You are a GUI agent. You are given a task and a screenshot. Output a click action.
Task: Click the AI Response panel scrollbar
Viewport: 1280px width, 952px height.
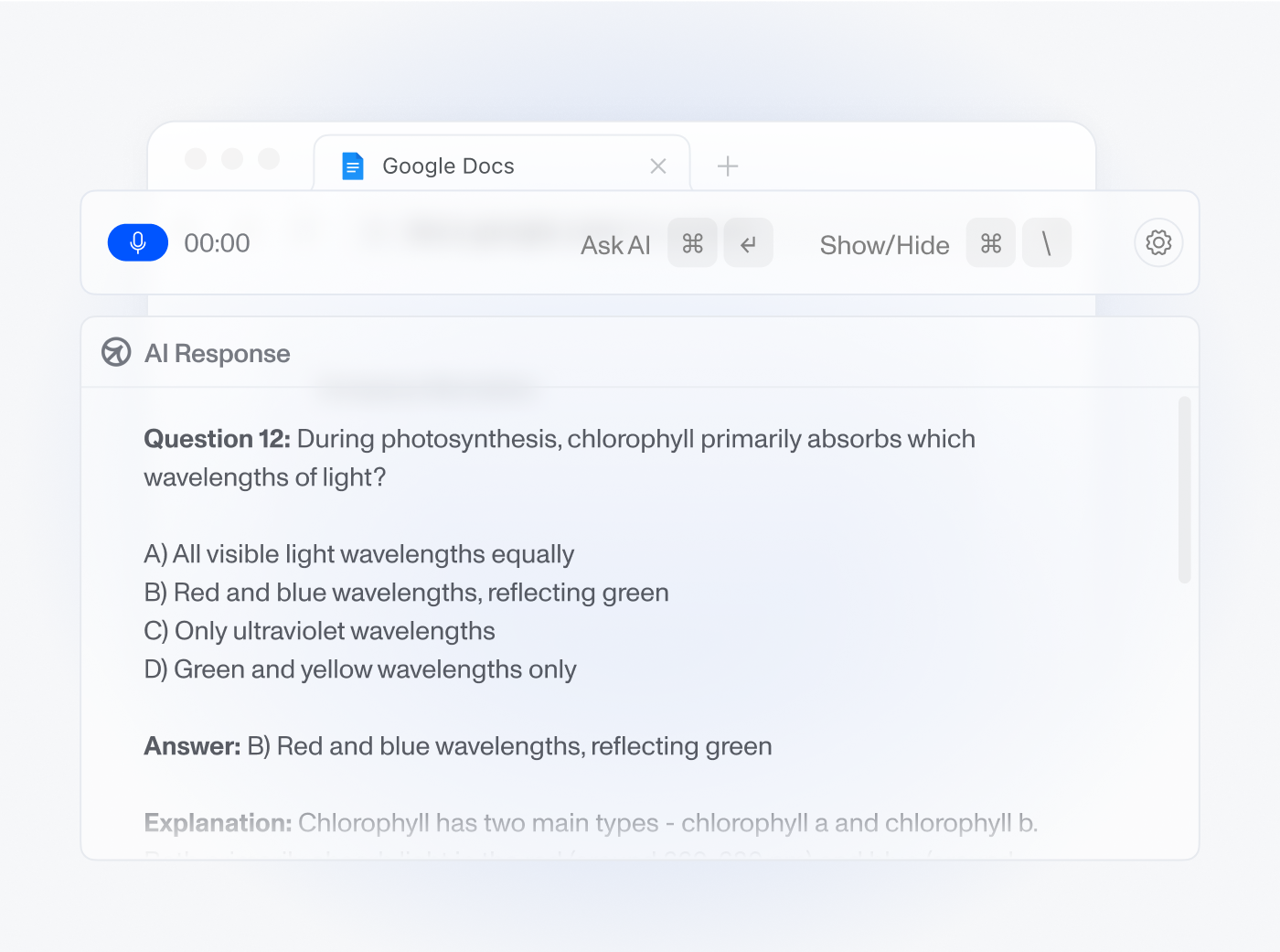pos(1185,489)
